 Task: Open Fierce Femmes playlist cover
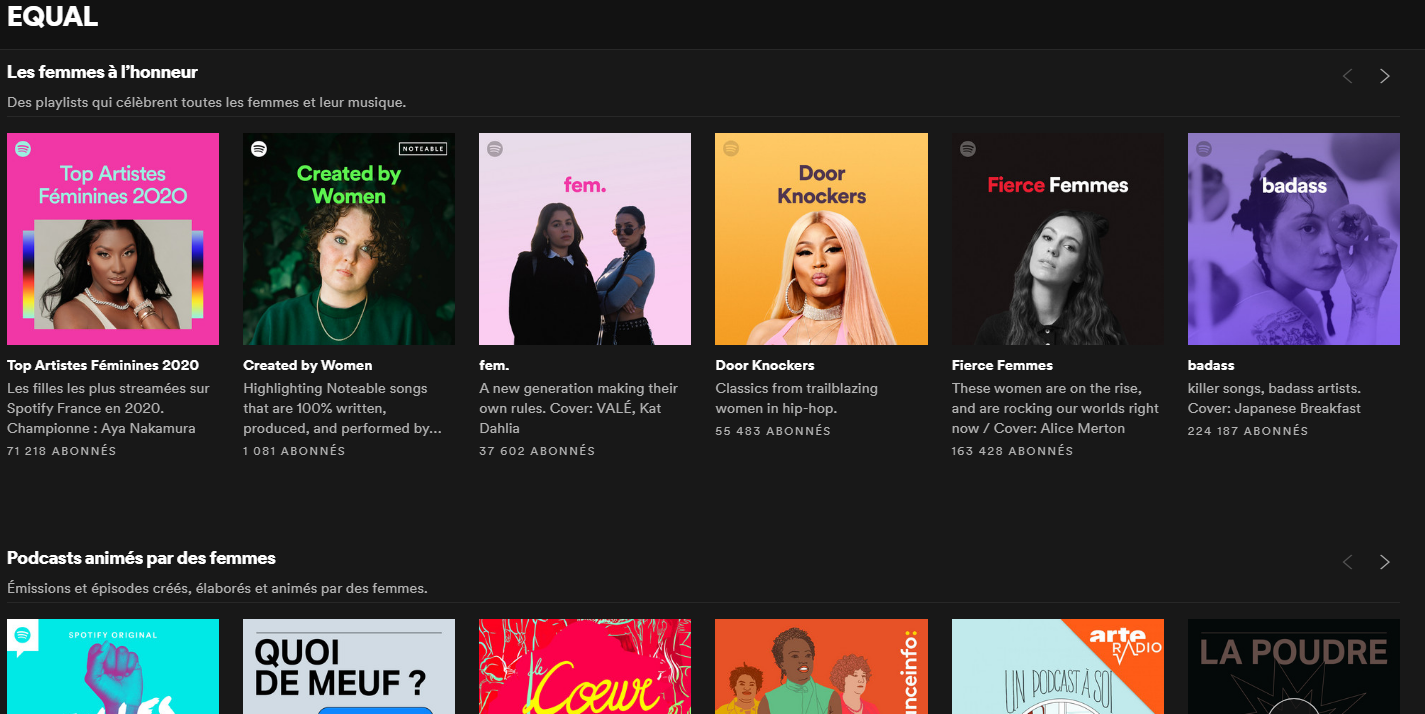click(x=1057, y=239)
